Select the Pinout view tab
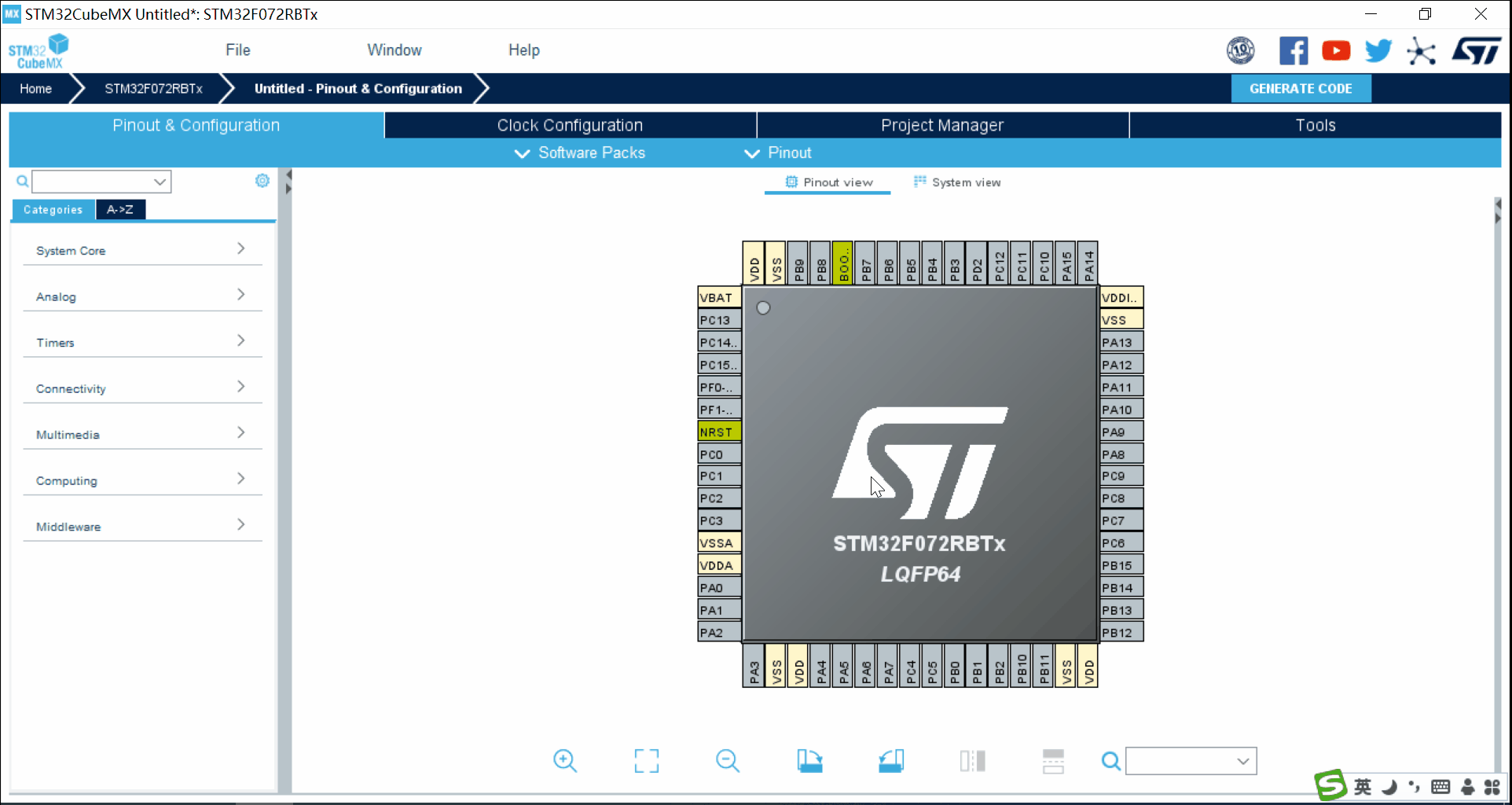Screen dimensions: 1512x805 [828, 182]
